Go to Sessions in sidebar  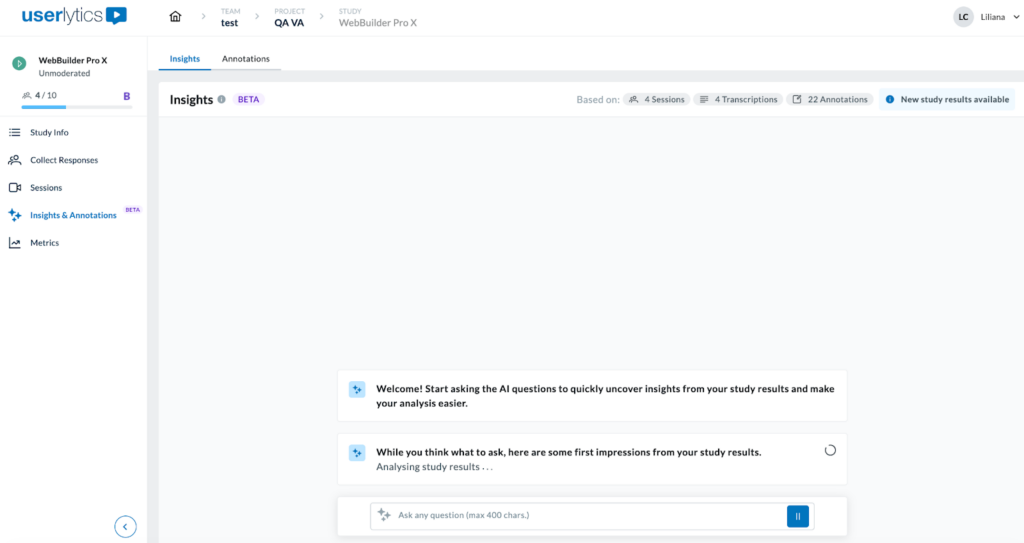(x=46, y=188)
